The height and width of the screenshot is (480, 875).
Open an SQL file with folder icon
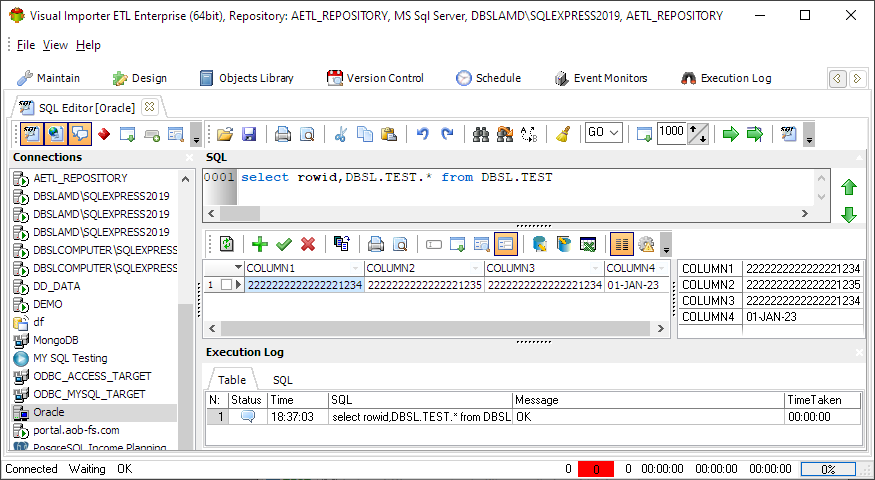tap(224, 134)
